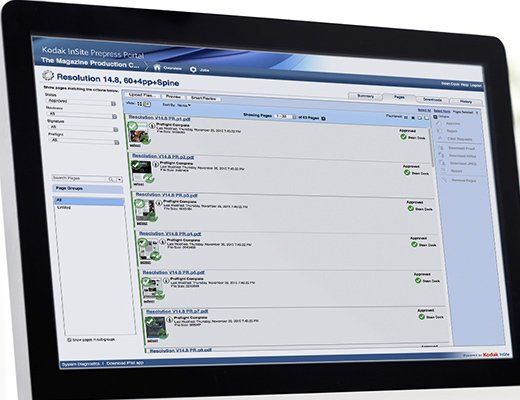Toggle the Compare checkbox in side panel
The width and height of the screenshot is (520, 400).
pos(435,117)
